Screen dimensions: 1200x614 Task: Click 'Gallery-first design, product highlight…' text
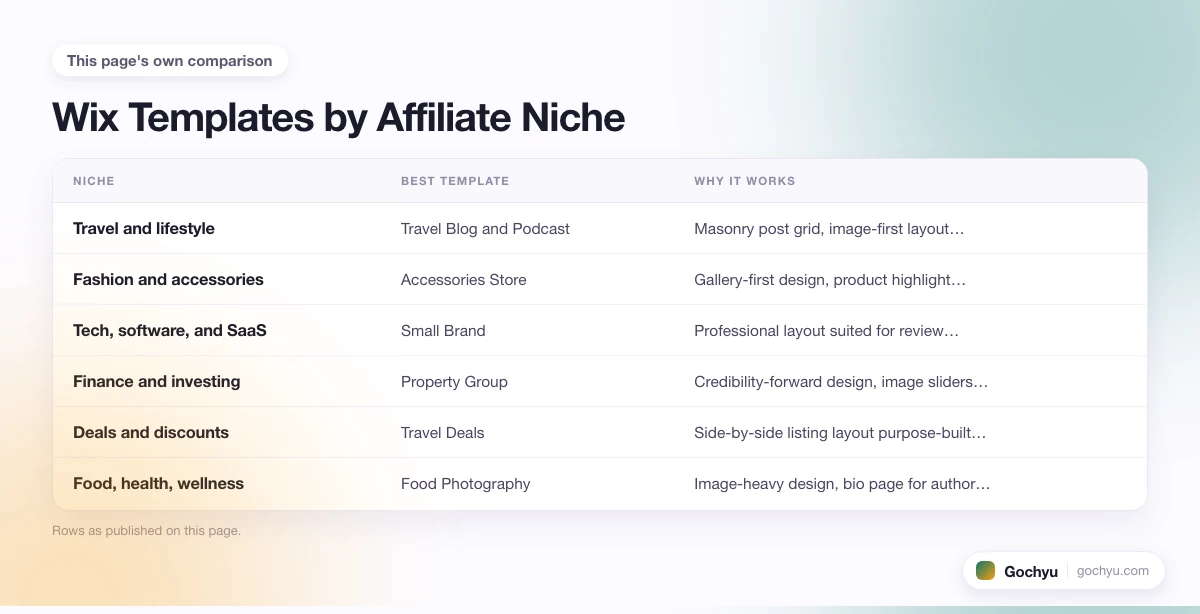830,280
